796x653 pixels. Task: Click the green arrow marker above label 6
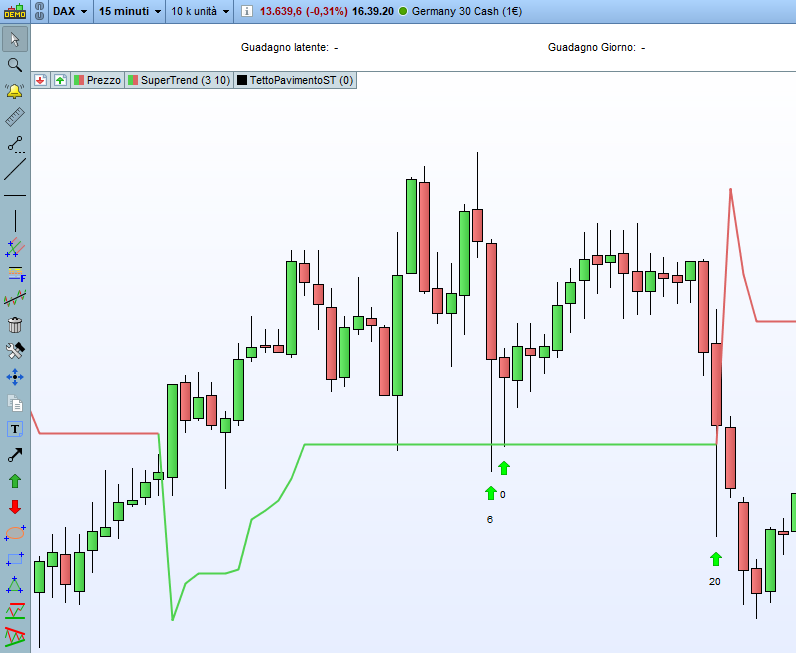[490, 493]
